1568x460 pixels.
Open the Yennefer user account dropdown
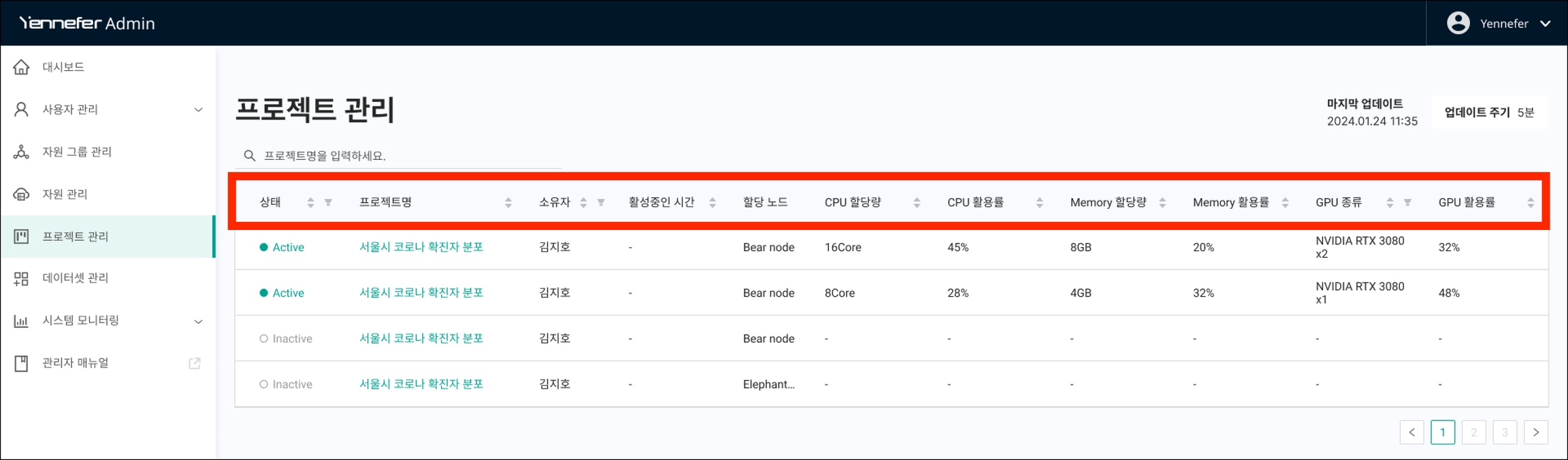coord(1498,24)
